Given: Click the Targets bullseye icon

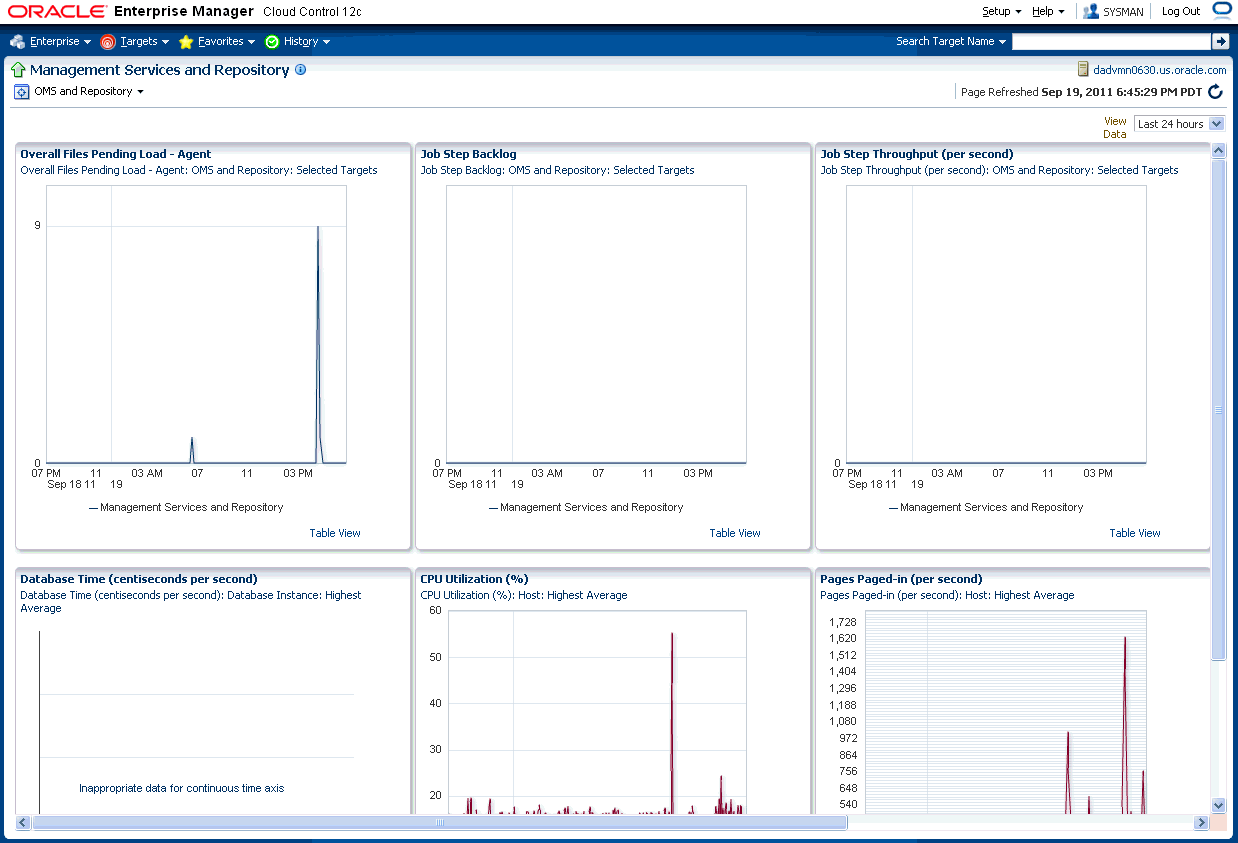Looking at the screenshot, I should click(108, 42).
